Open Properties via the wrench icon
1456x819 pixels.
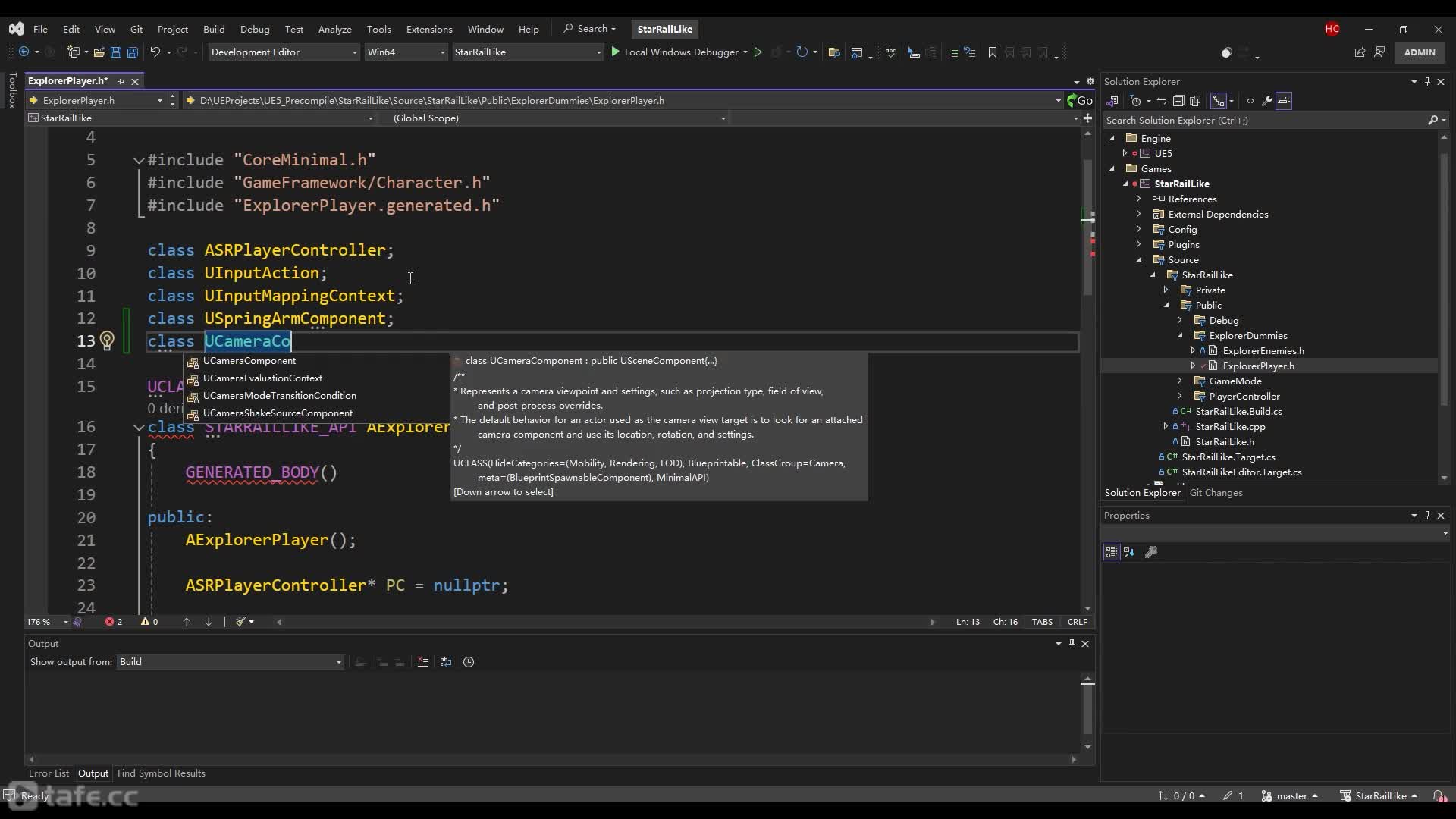1266,101
